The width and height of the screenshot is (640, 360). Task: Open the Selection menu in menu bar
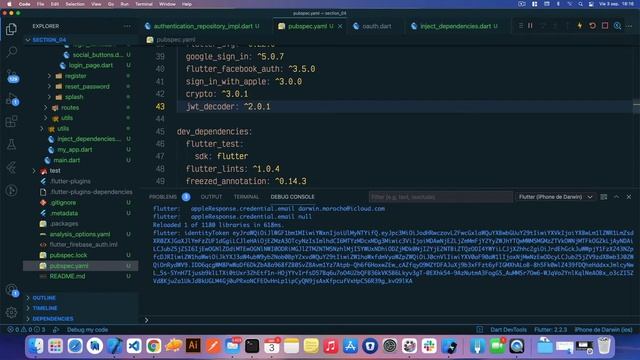click(x=75, y=4)
